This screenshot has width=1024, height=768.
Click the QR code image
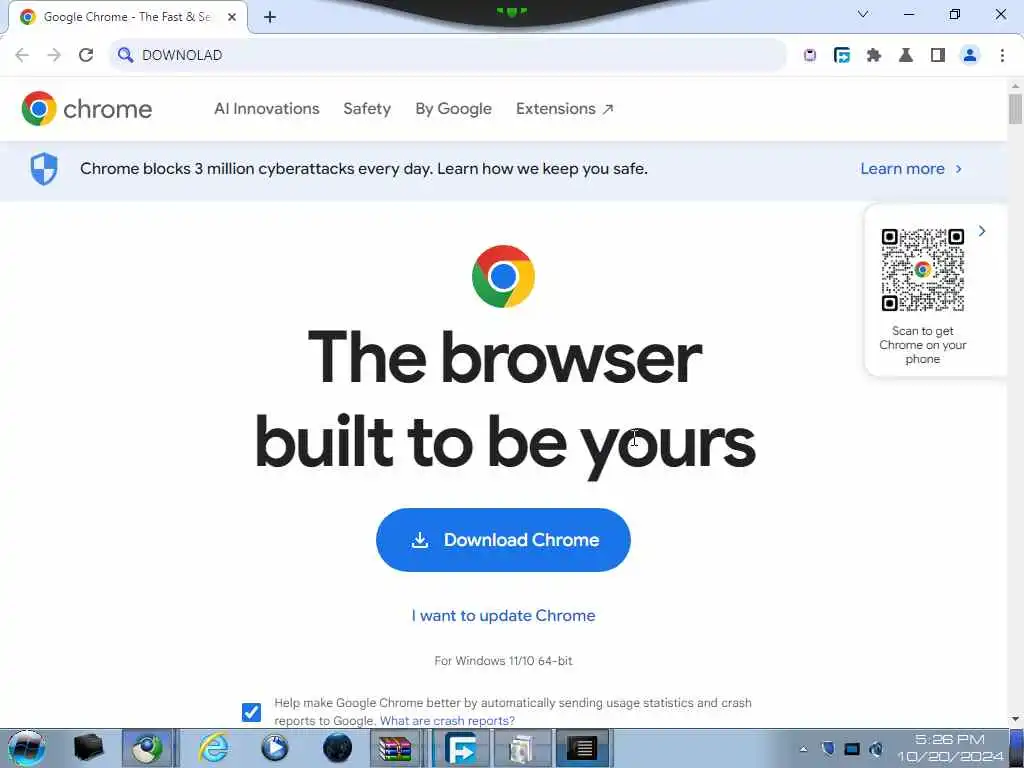[x=923, y=270]
